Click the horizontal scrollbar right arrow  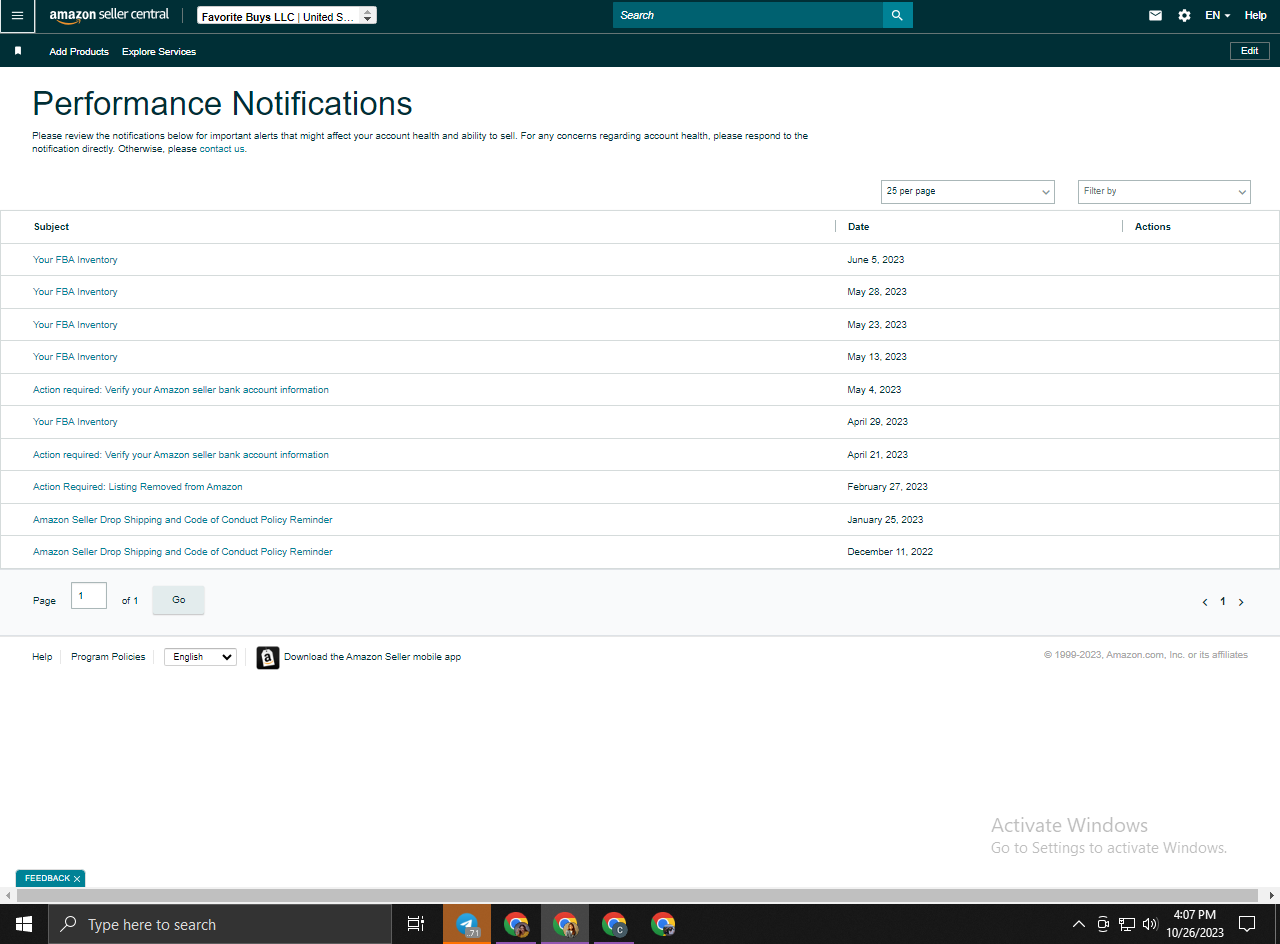[1271, 895]
